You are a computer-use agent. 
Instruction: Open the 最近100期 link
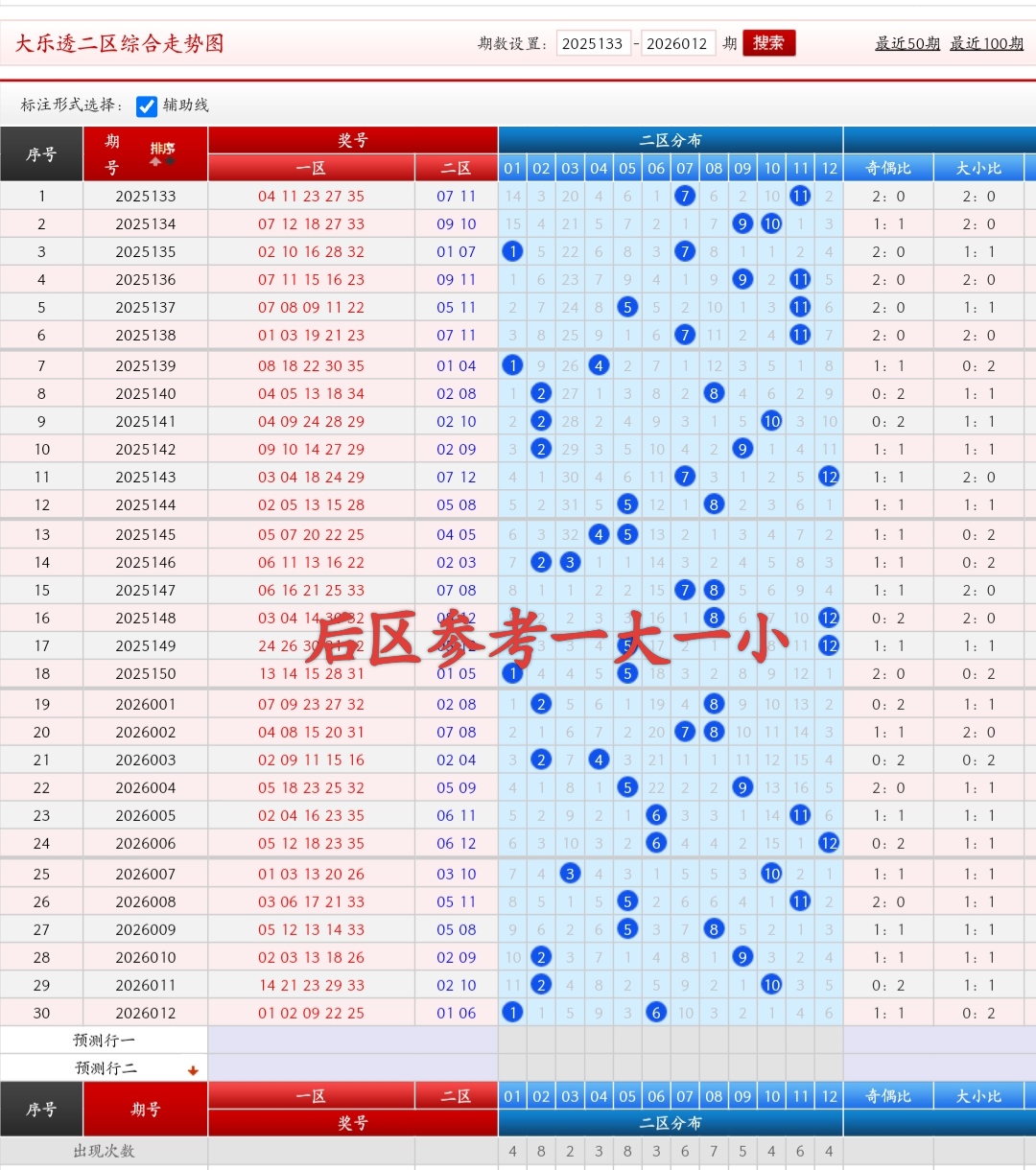pyautogui.click(x=986, y=44)
